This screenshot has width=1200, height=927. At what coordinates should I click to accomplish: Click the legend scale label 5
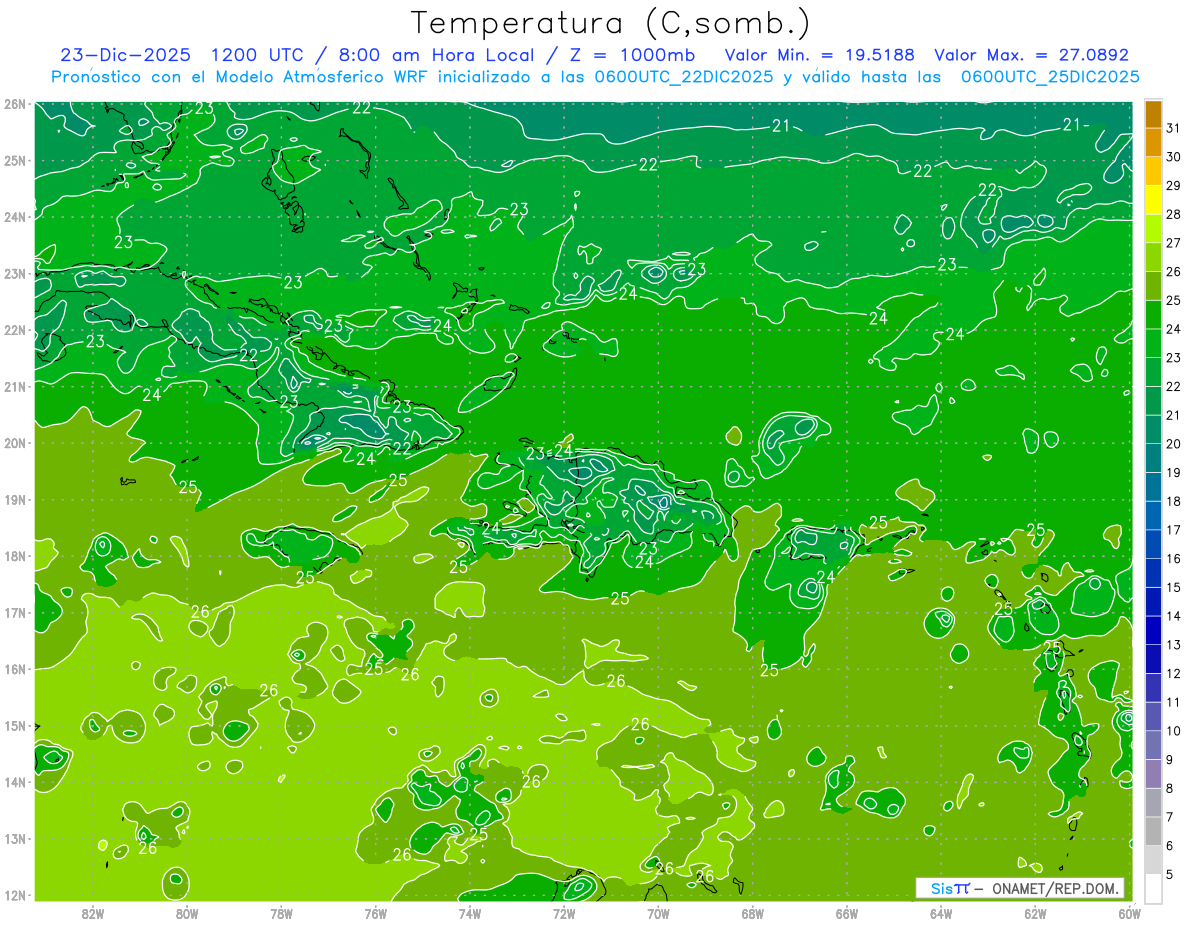click(1170, 875)
